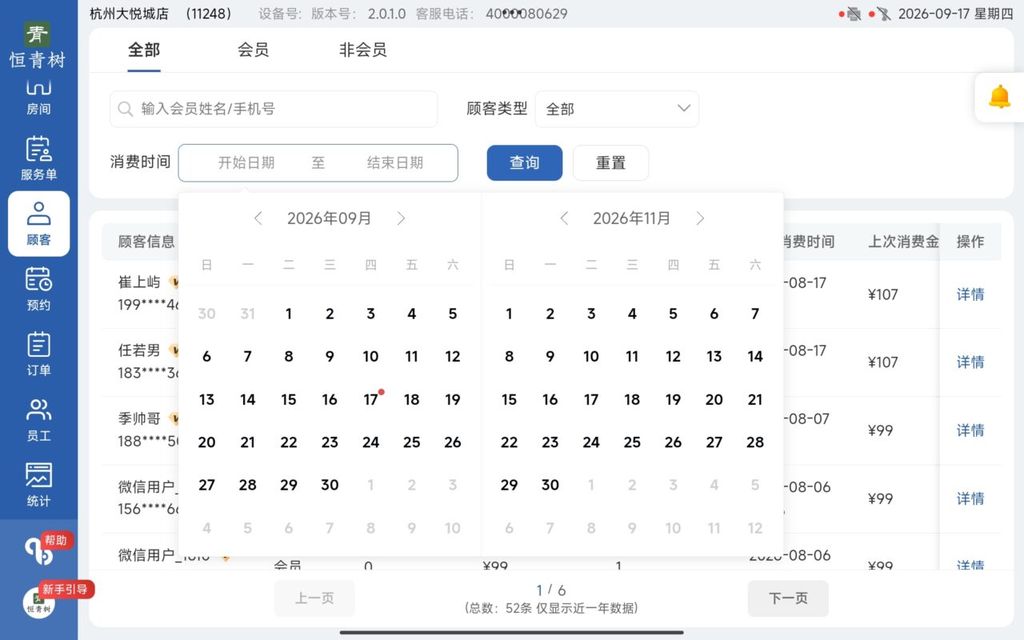
Task: Click the 上一页 previous page button
Action: (314, 598)
